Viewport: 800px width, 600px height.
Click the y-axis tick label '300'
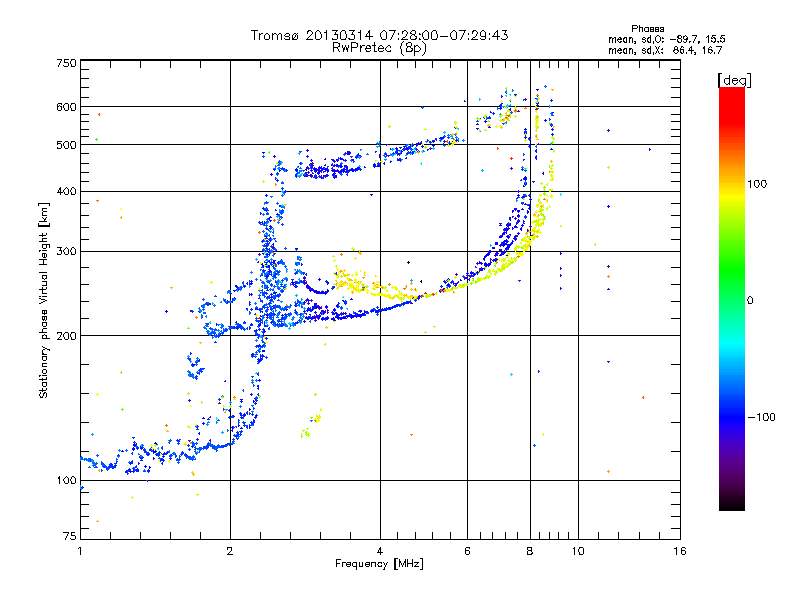pos(66,251)
